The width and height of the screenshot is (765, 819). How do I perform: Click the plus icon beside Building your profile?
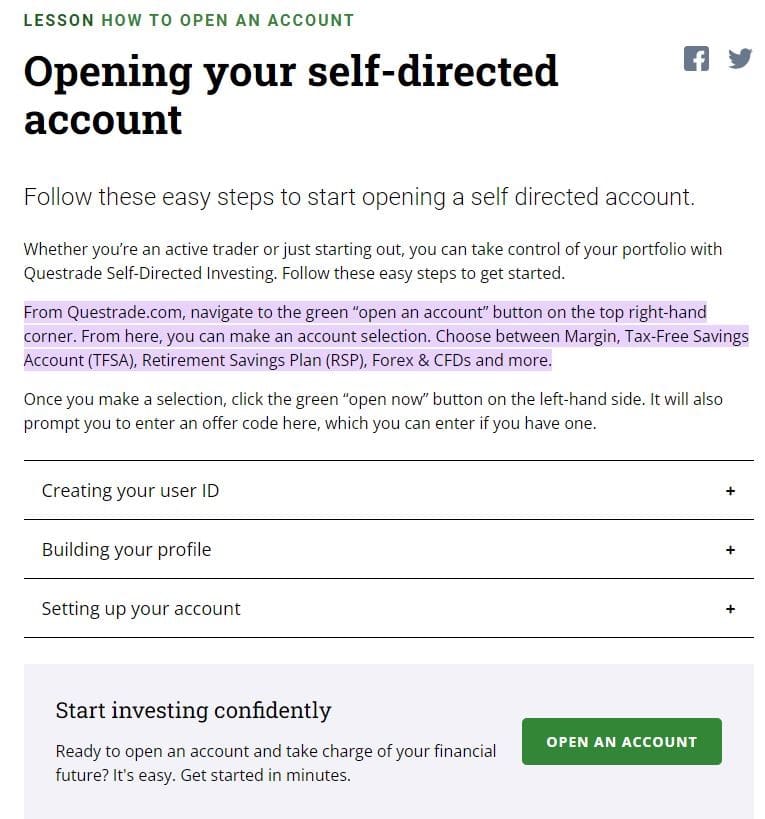(x=730, y=550)
